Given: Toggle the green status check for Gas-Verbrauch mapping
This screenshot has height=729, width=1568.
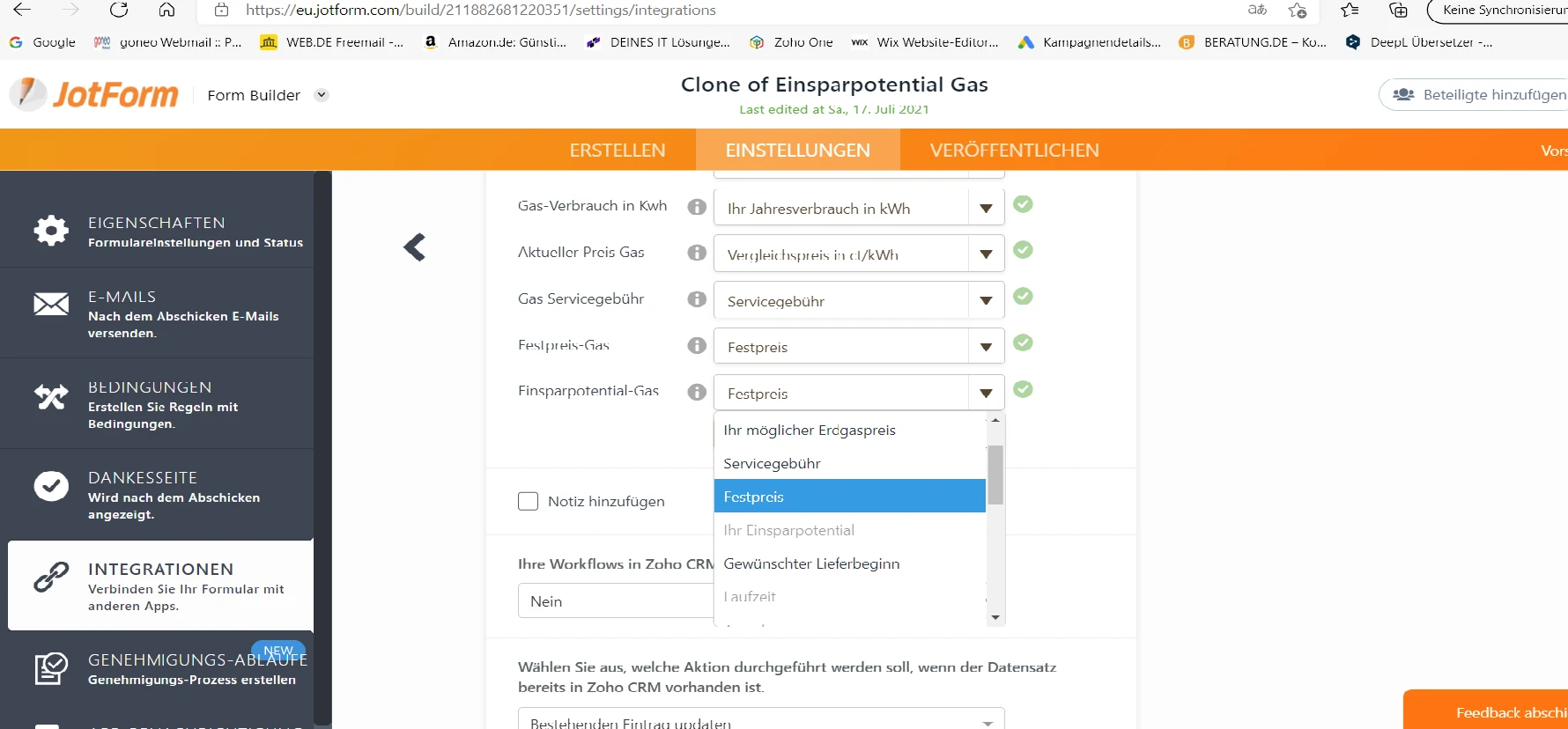Looking at the screenshot, I should pyautogui.click(x=1023, y=203).
